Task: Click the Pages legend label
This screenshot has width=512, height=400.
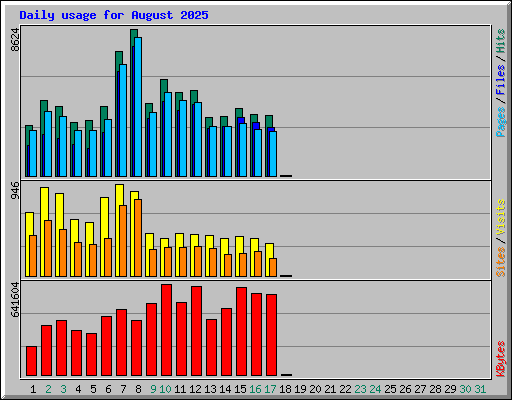Action: (500, 122)
